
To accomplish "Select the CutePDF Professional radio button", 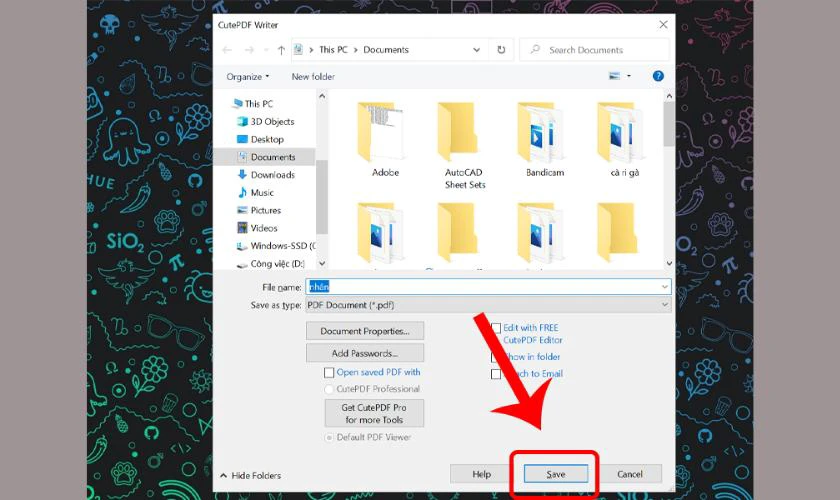I will 329,389.
